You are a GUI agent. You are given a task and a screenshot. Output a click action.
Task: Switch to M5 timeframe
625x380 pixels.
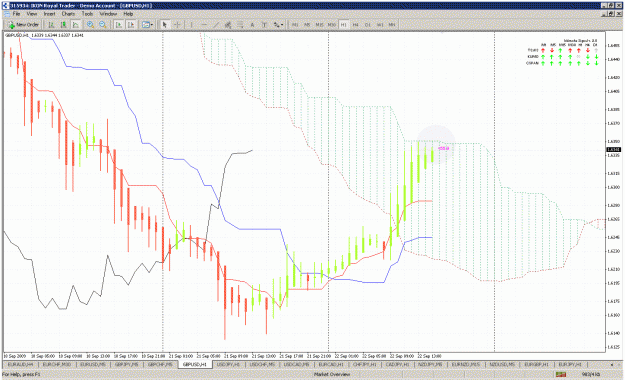click(307, 25)
